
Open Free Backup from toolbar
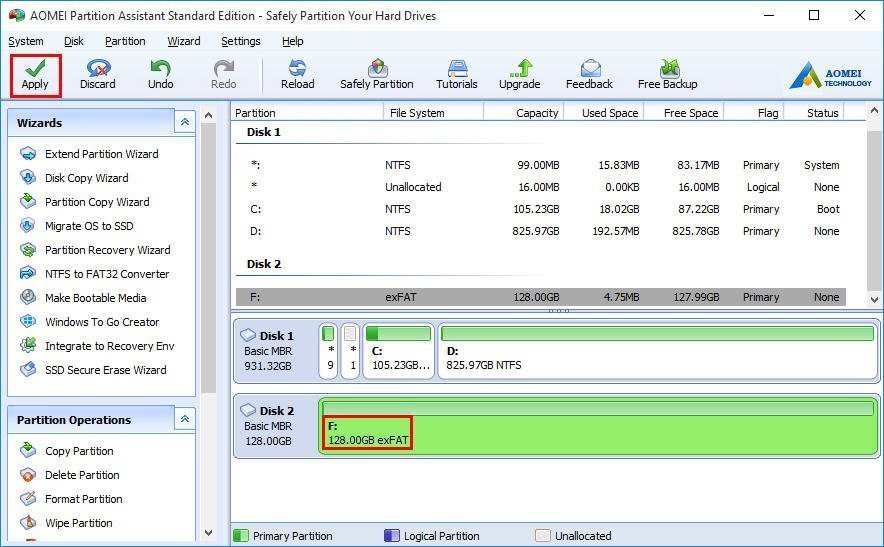668,76
